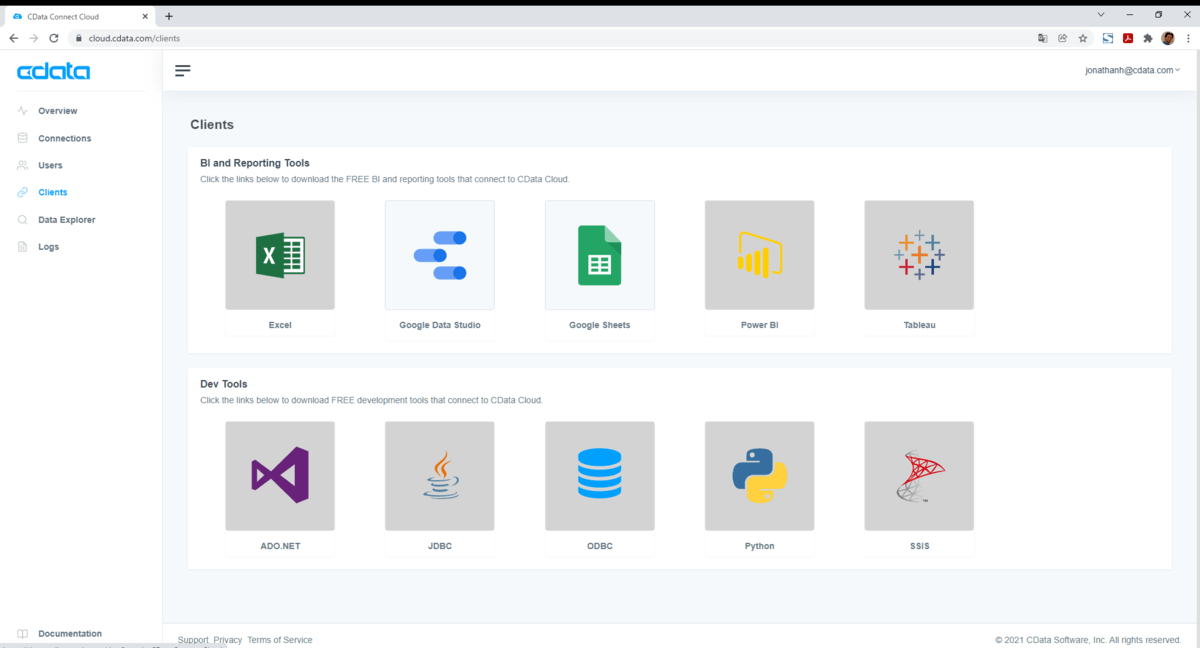Click the Privacy footer link

coord(228,640)
